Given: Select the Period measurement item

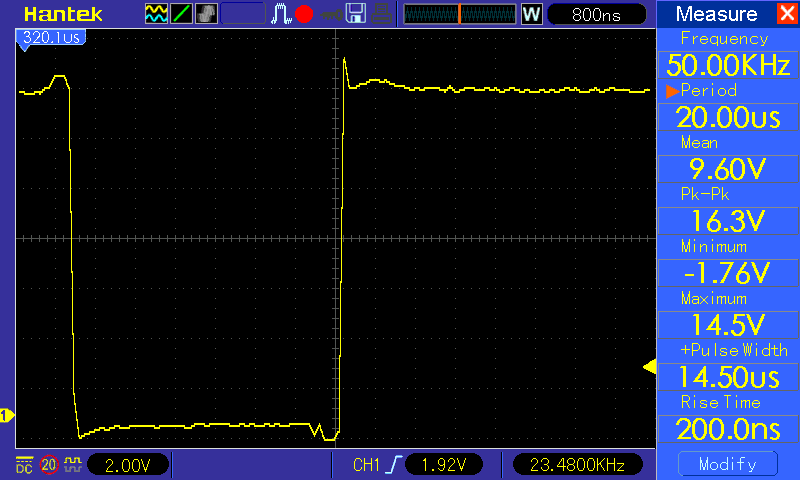Looking at the screenshot, I should [709, 91].
